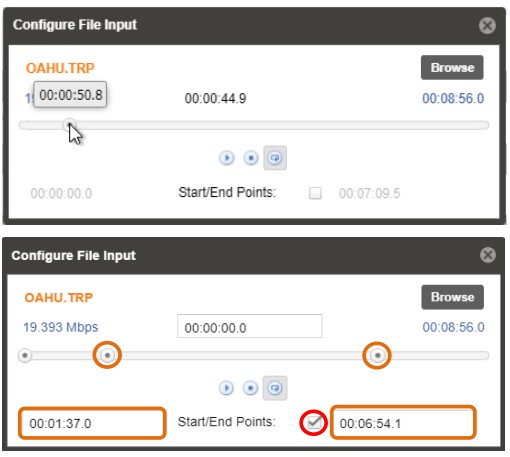Click the play icon in lower dialog
Viewport: 510px width, 457px height.
227,388
